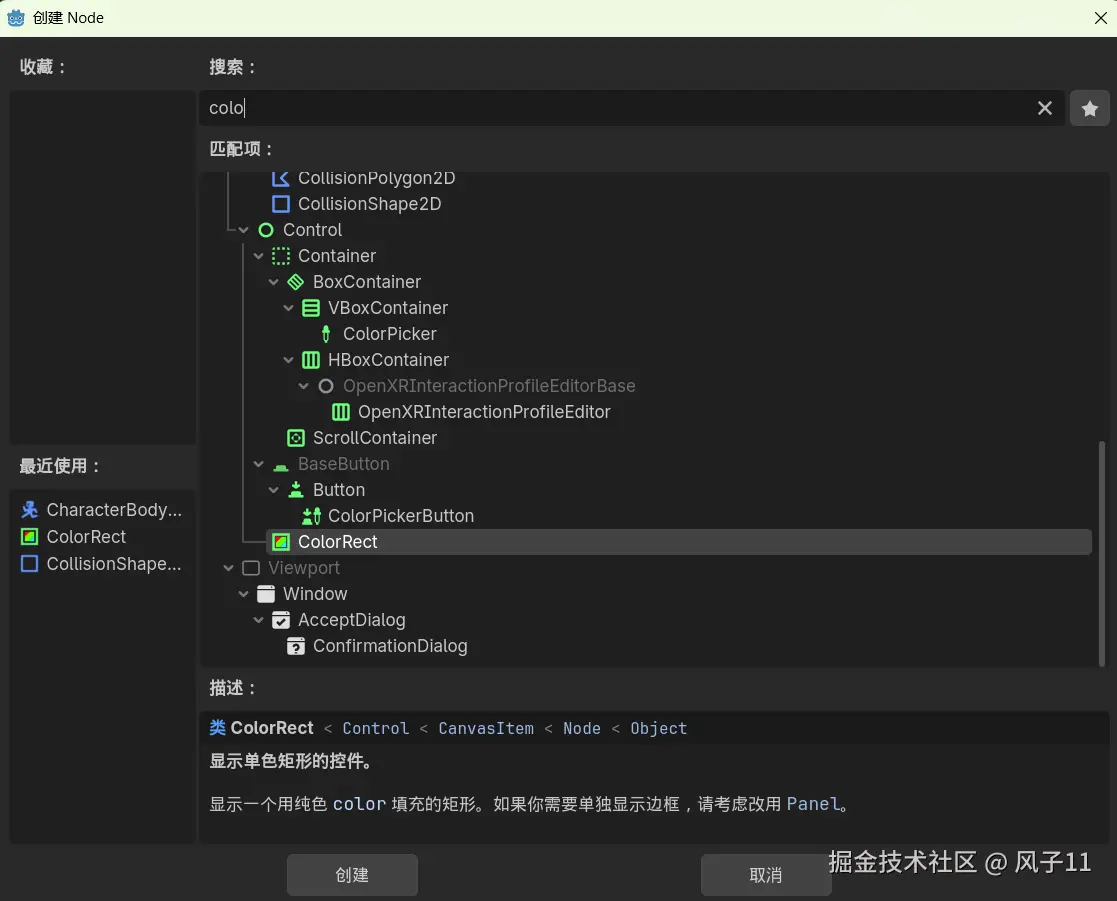Select ScrollContainer in the tree
The image size is (1117, 901).
tap(375, 438)
